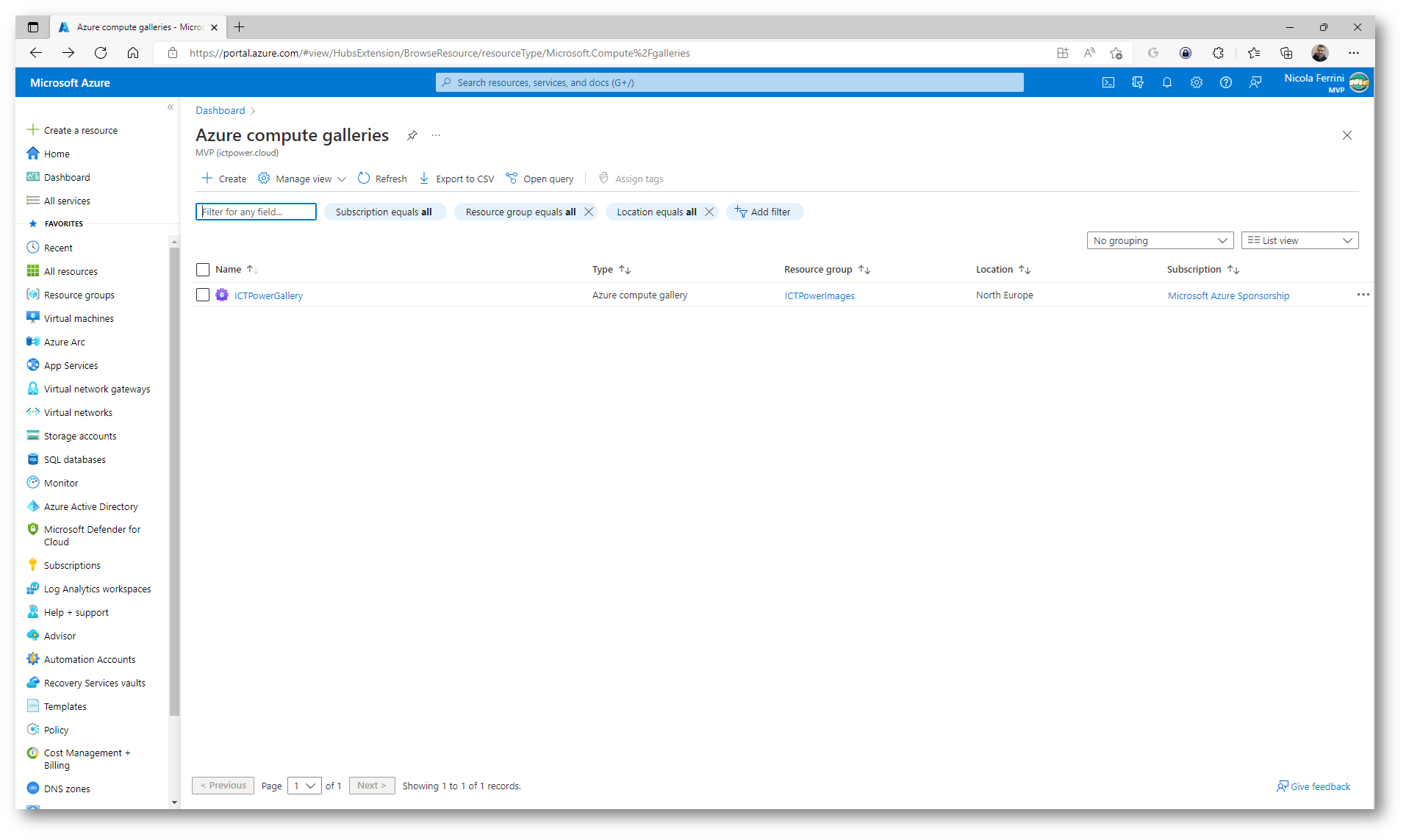
Task: Click the Subscription equals all filter pill
Action: [384, 212]
